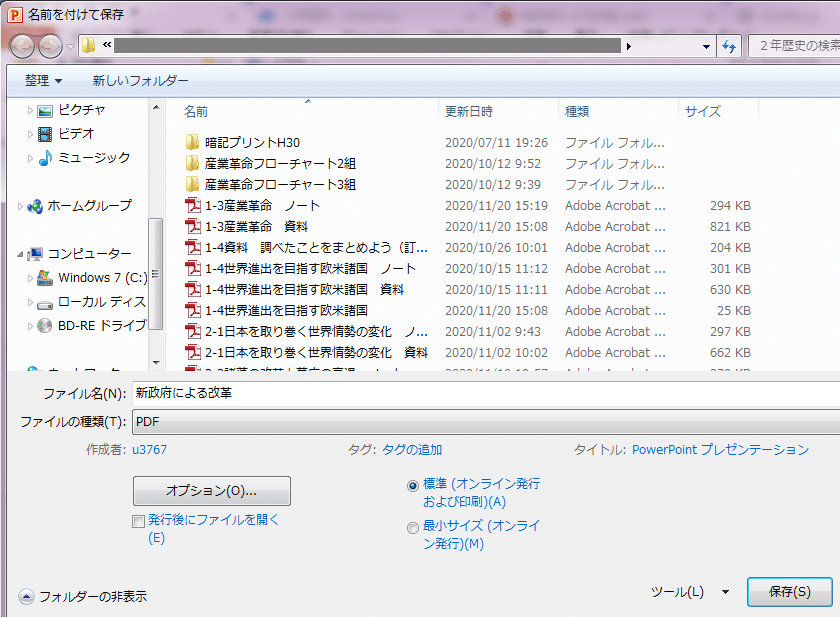Click the refresh icon beside address bar

pos(729,46)
